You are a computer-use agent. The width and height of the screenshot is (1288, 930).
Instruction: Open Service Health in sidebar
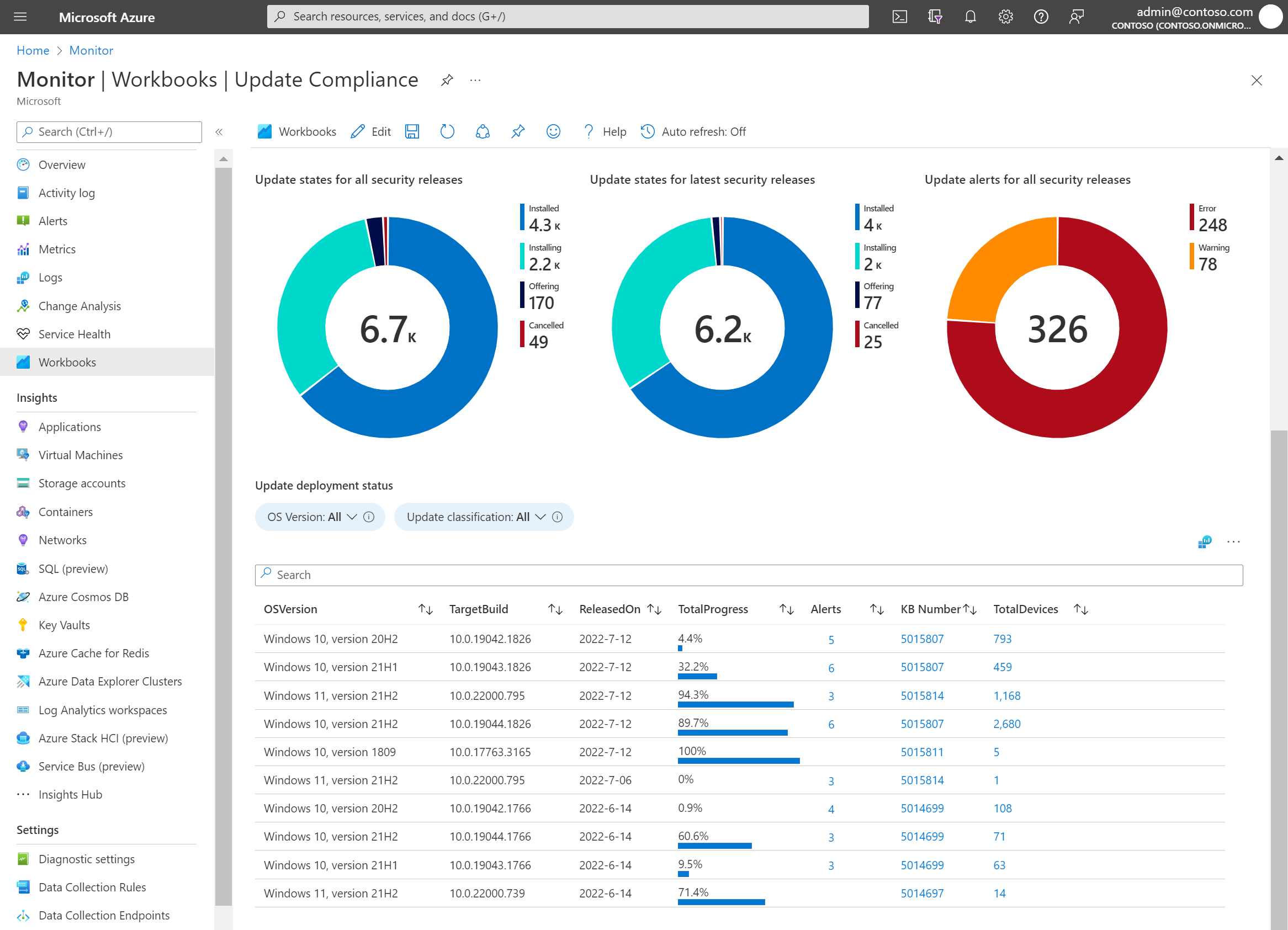pyautogui.click(x=74, y=334)
